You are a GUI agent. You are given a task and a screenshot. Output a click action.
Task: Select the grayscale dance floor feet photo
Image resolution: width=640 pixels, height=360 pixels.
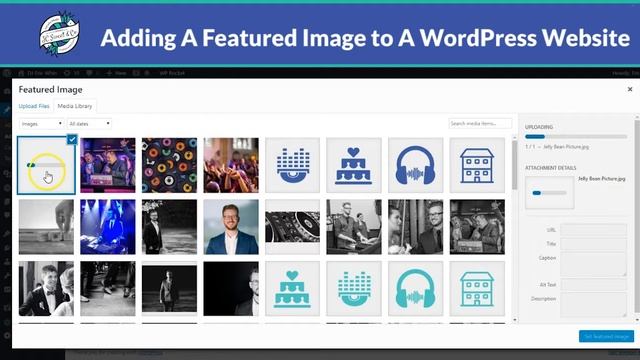[x=108, y=289]
